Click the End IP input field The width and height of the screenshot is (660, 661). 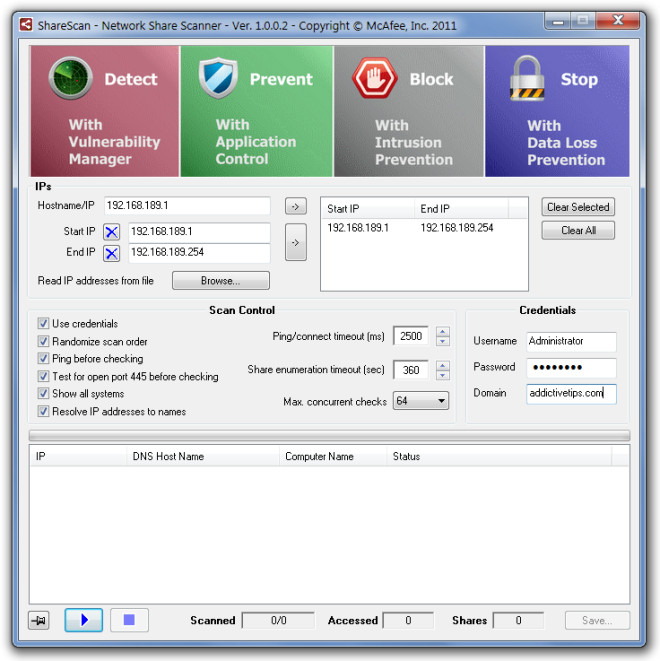pos(199,253)
